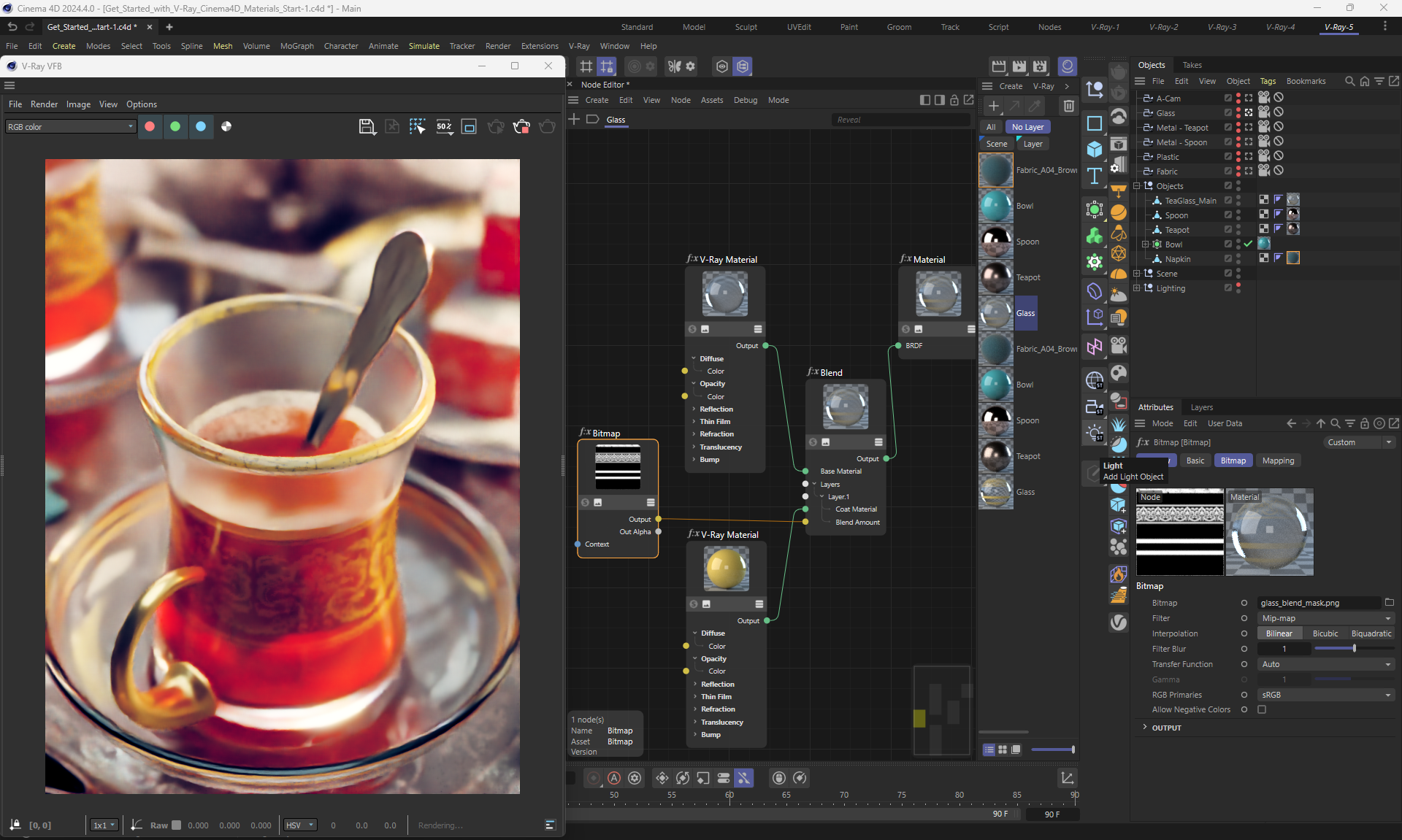
Task: Click the VFB save image icon
Action: pos(367,127)
